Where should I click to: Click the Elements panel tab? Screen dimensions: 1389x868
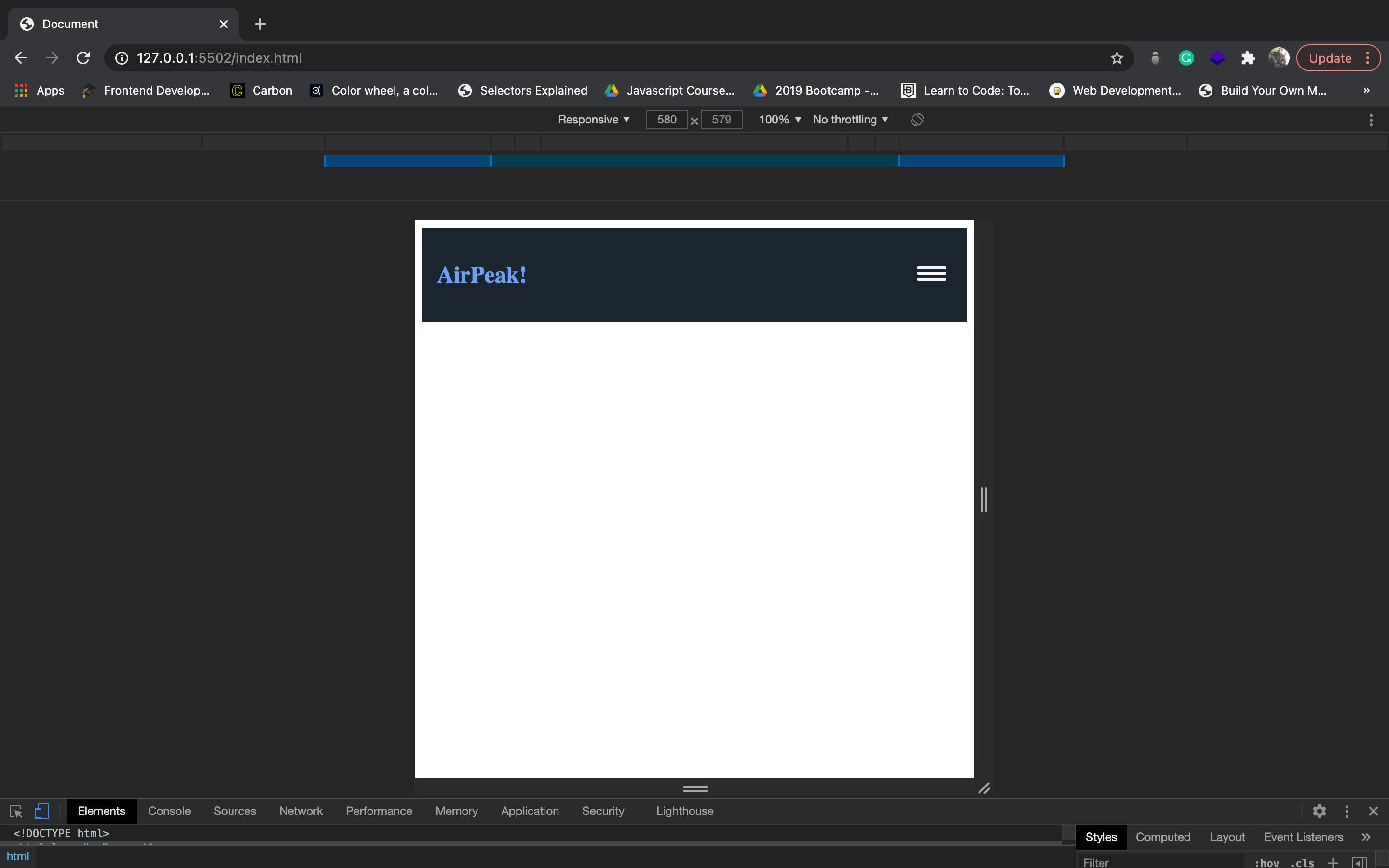click(x=101, y=810)
